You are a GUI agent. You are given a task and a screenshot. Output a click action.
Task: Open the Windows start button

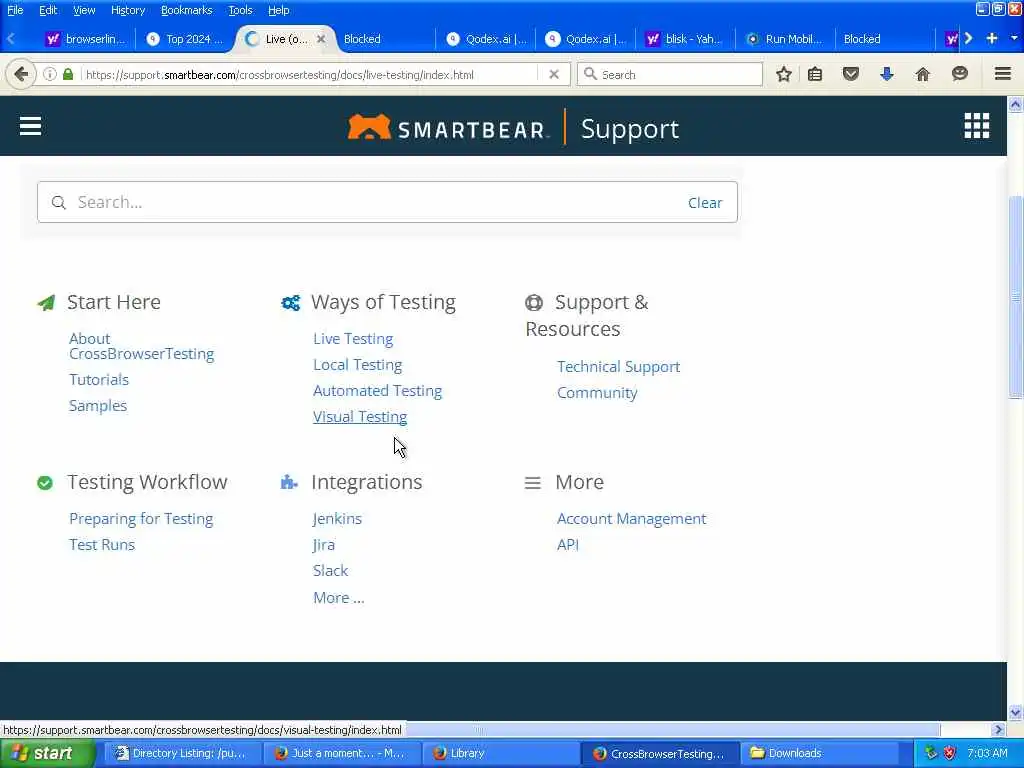[46, 753]
